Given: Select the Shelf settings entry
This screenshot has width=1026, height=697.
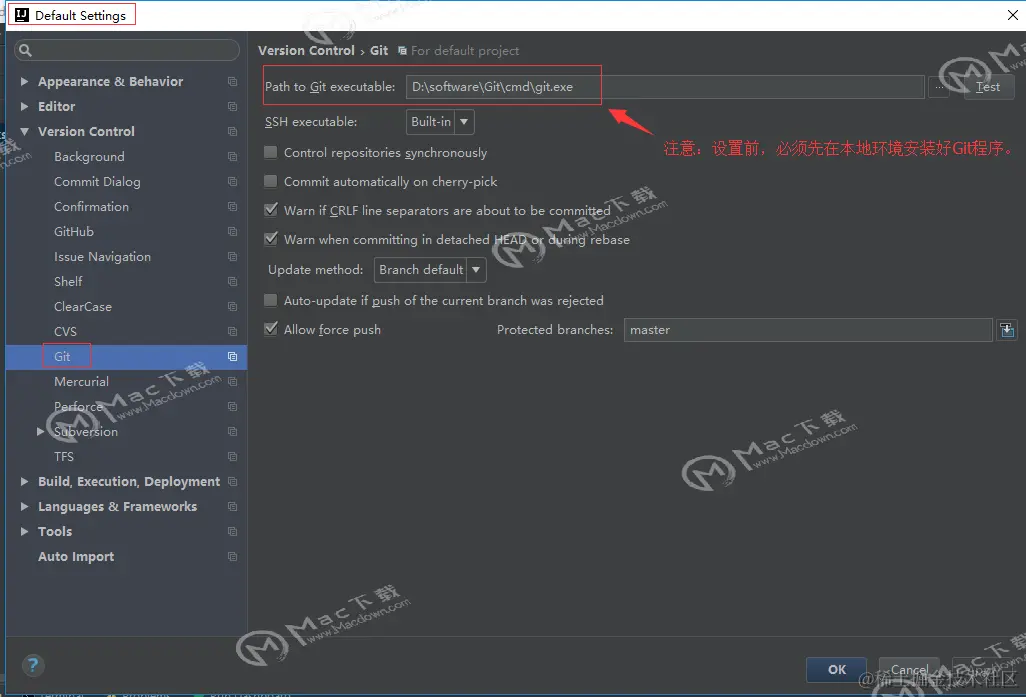Looking at the screenshot, I should point(68,281).
